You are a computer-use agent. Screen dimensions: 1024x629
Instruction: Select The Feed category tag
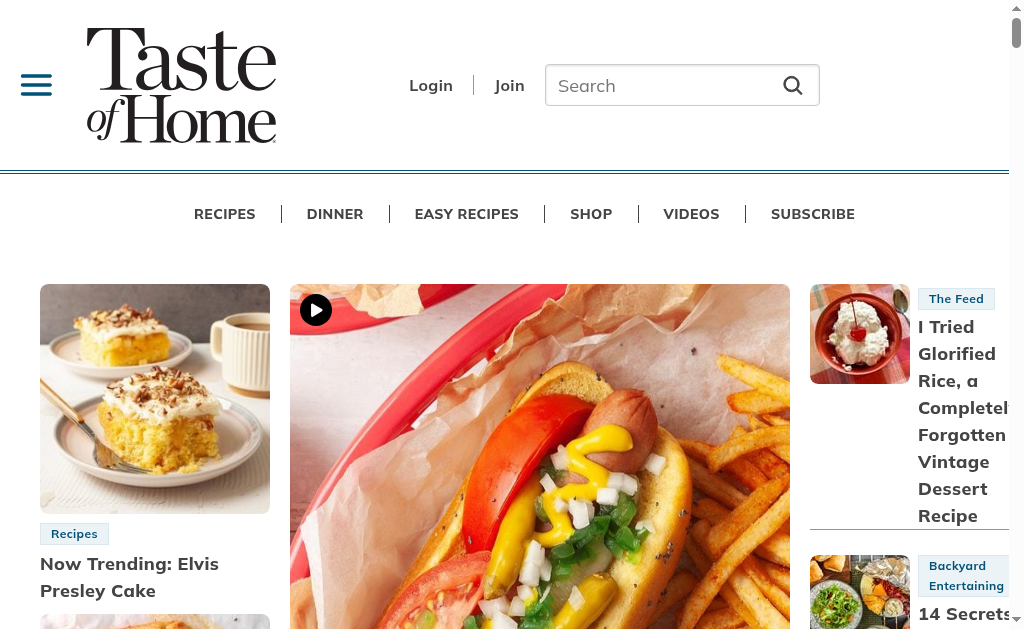click(956, 298)
